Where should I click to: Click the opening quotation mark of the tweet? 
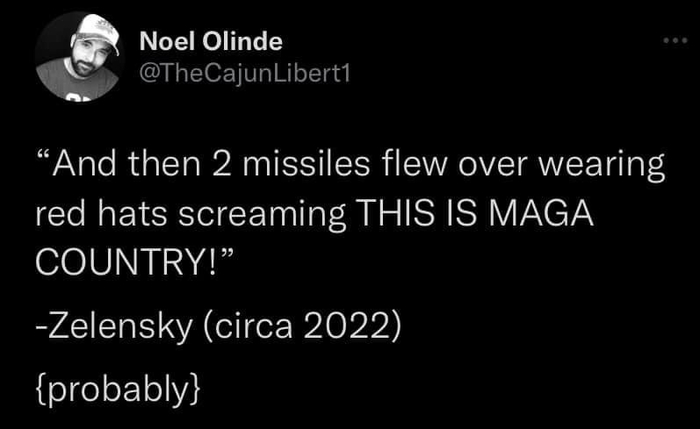click(x=43, y=160)
